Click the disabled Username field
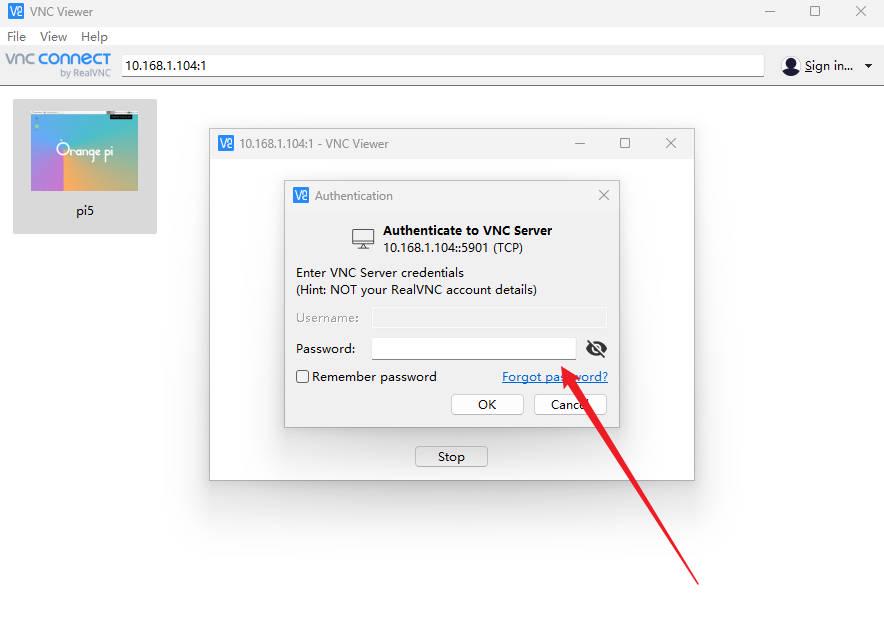This screenshot has height=628, width=884. 489,318
